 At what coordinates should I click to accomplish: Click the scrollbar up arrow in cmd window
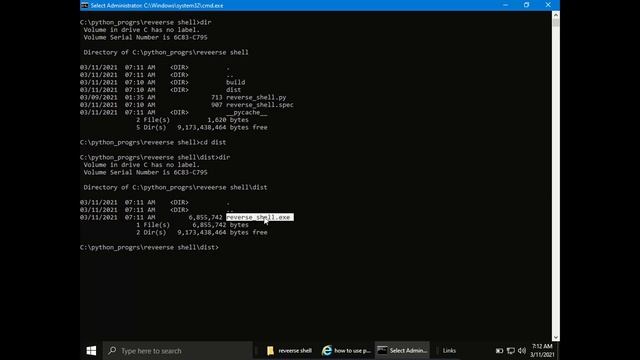pyautogui.click(x=556, y=15)
